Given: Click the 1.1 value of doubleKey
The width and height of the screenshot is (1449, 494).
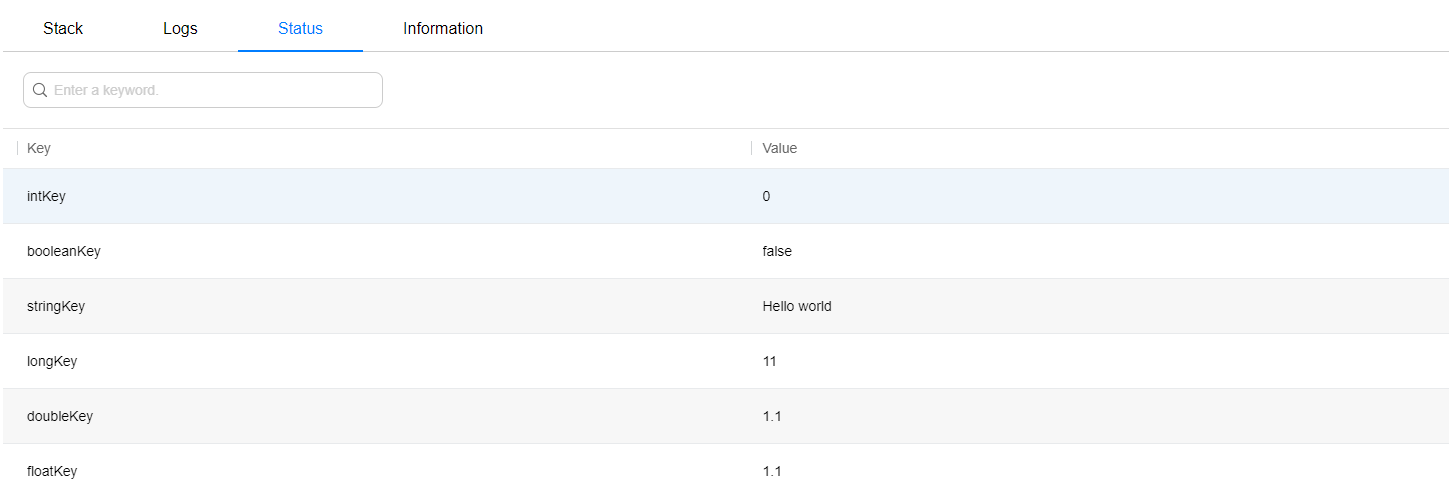Looking at the screenshot, I should point(772,416).
